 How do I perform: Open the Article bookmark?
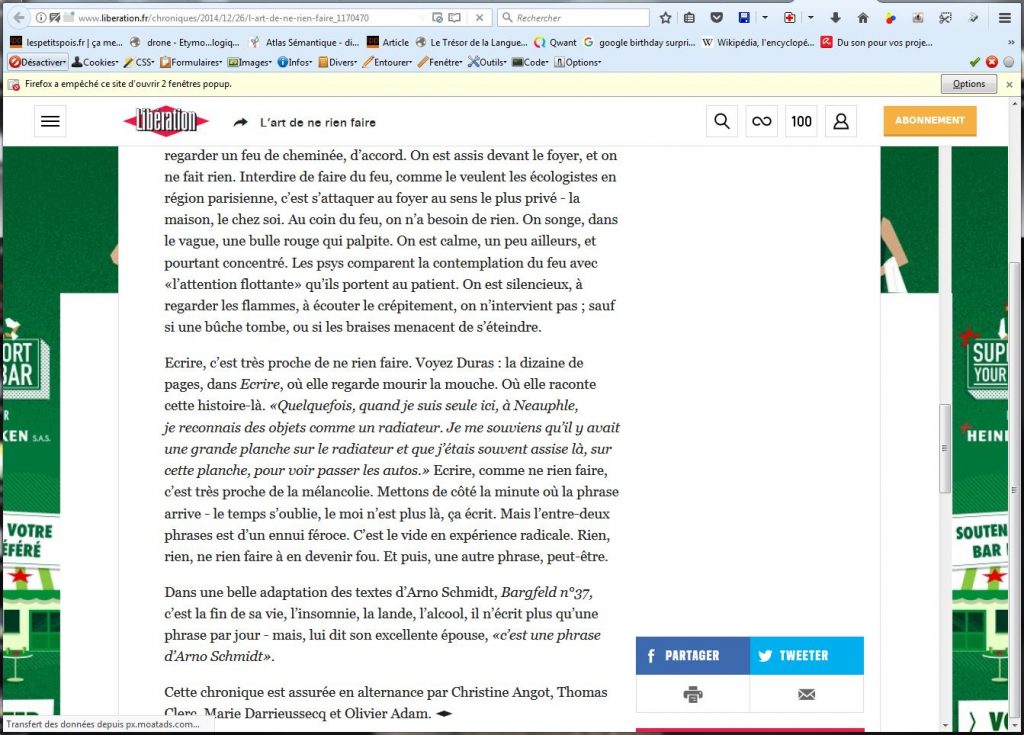tap(388, 42)
